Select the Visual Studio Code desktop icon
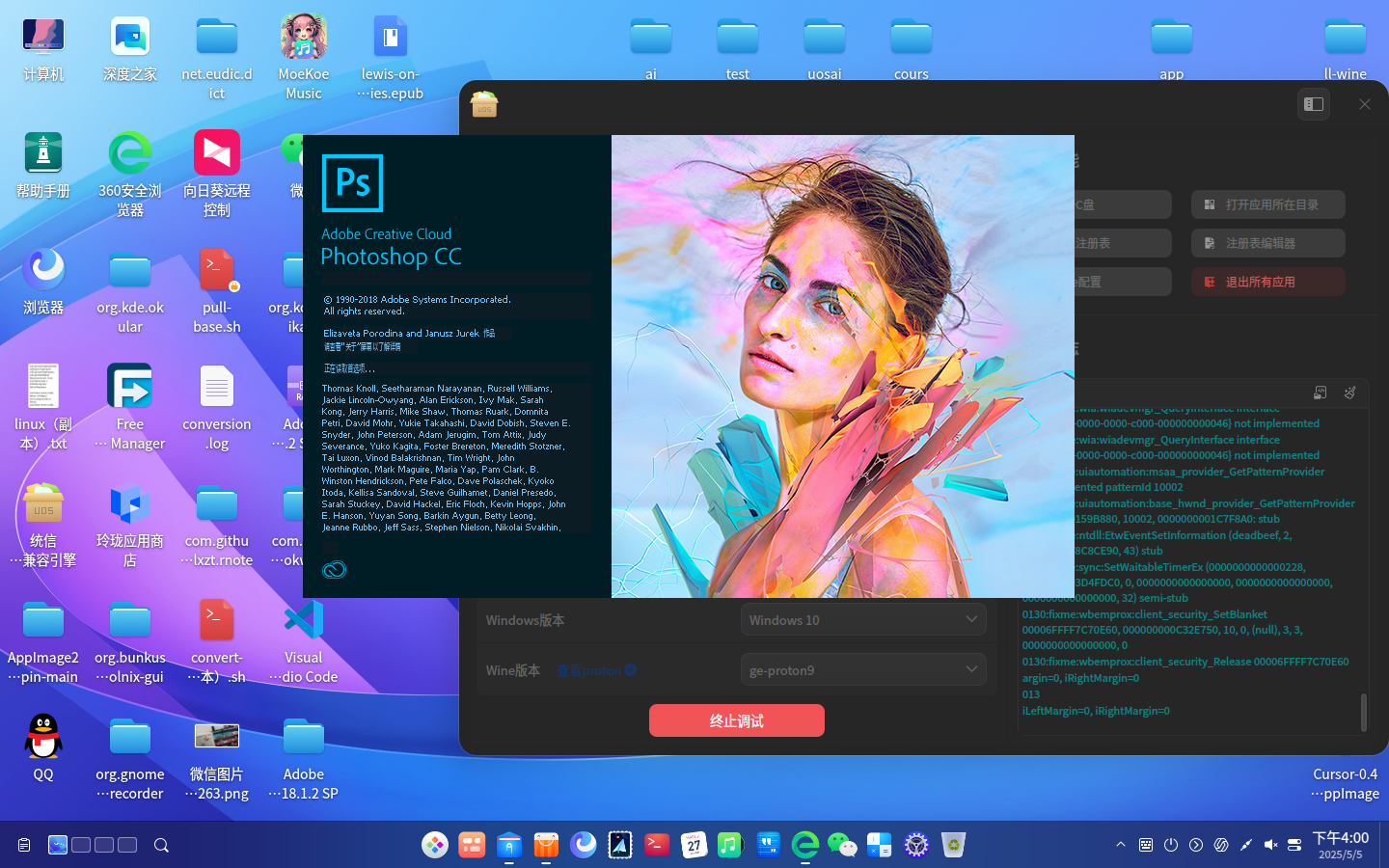 pyautogui.click(x=304, y=641)
